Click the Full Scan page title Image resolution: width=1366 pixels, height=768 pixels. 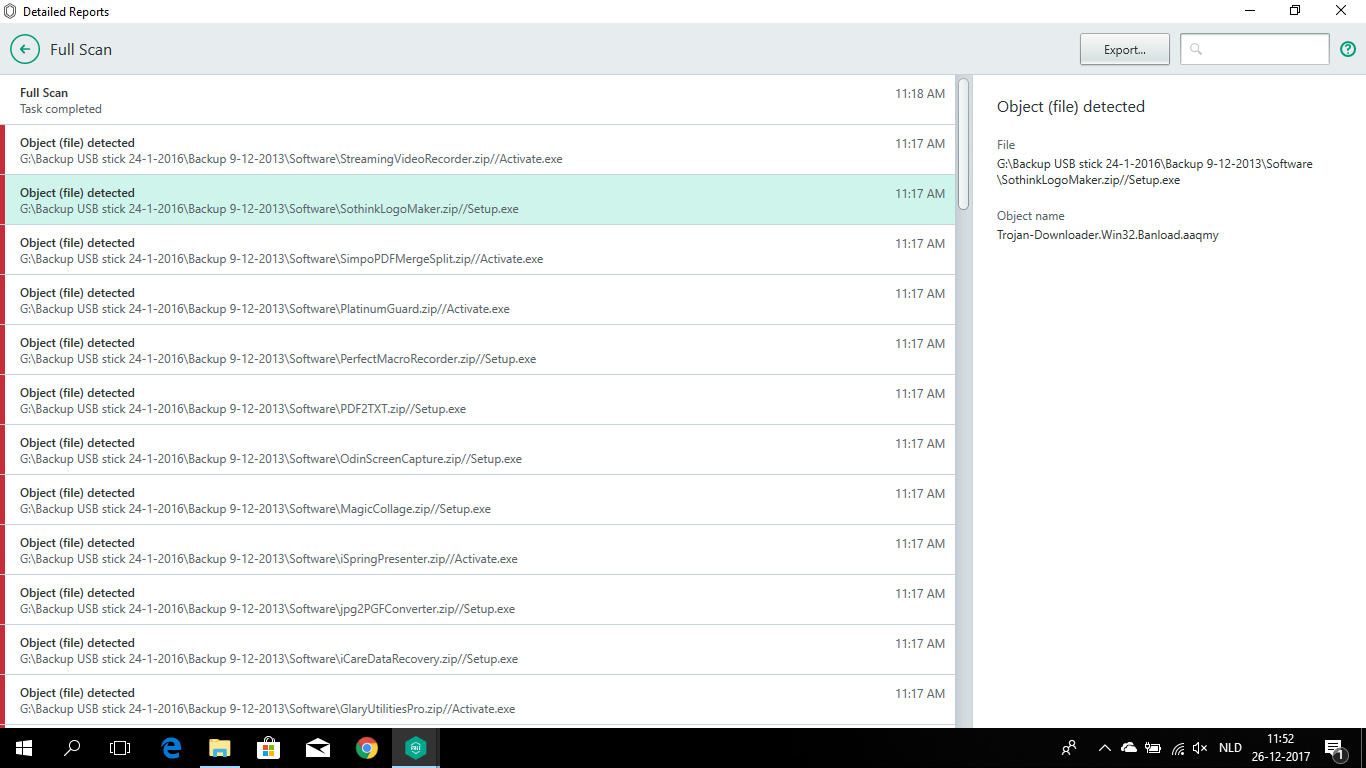pos(81,49)
